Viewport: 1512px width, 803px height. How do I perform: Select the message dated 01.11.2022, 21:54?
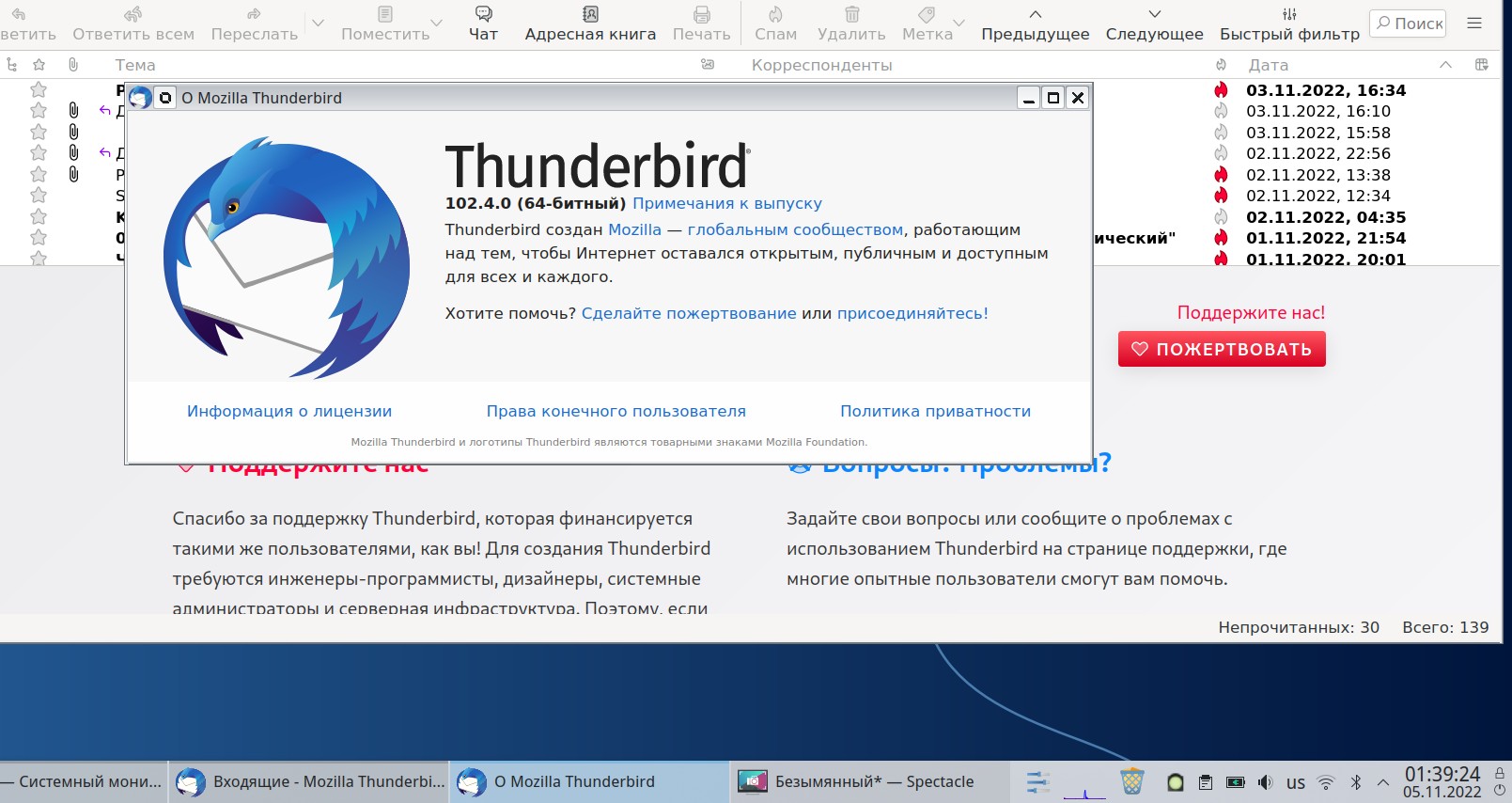point(1326,238)
